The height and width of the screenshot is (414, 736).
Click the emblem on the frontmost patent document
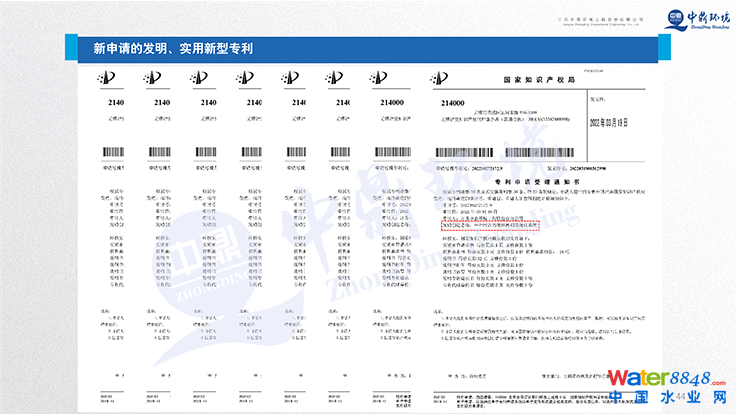pos(441,79)
